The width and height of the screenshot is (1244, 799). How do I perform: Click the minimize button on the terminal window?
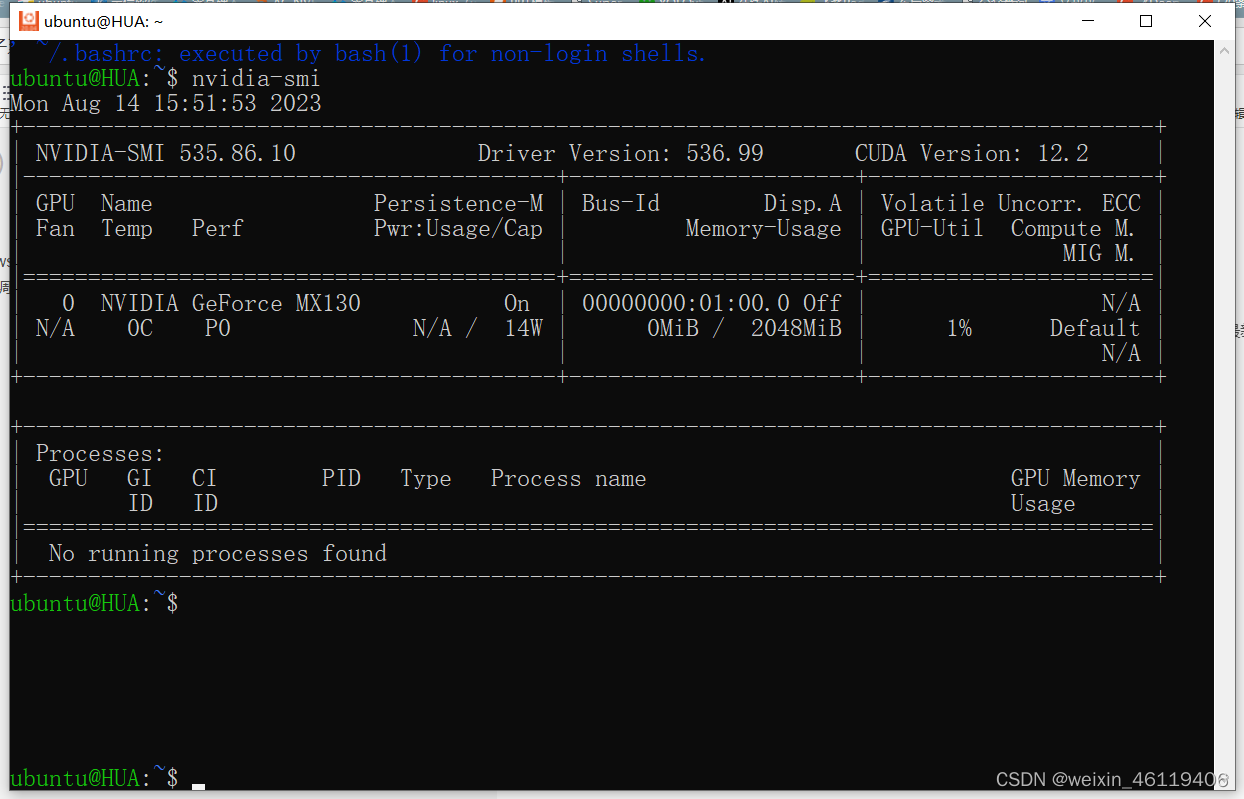pos(1088,21)
